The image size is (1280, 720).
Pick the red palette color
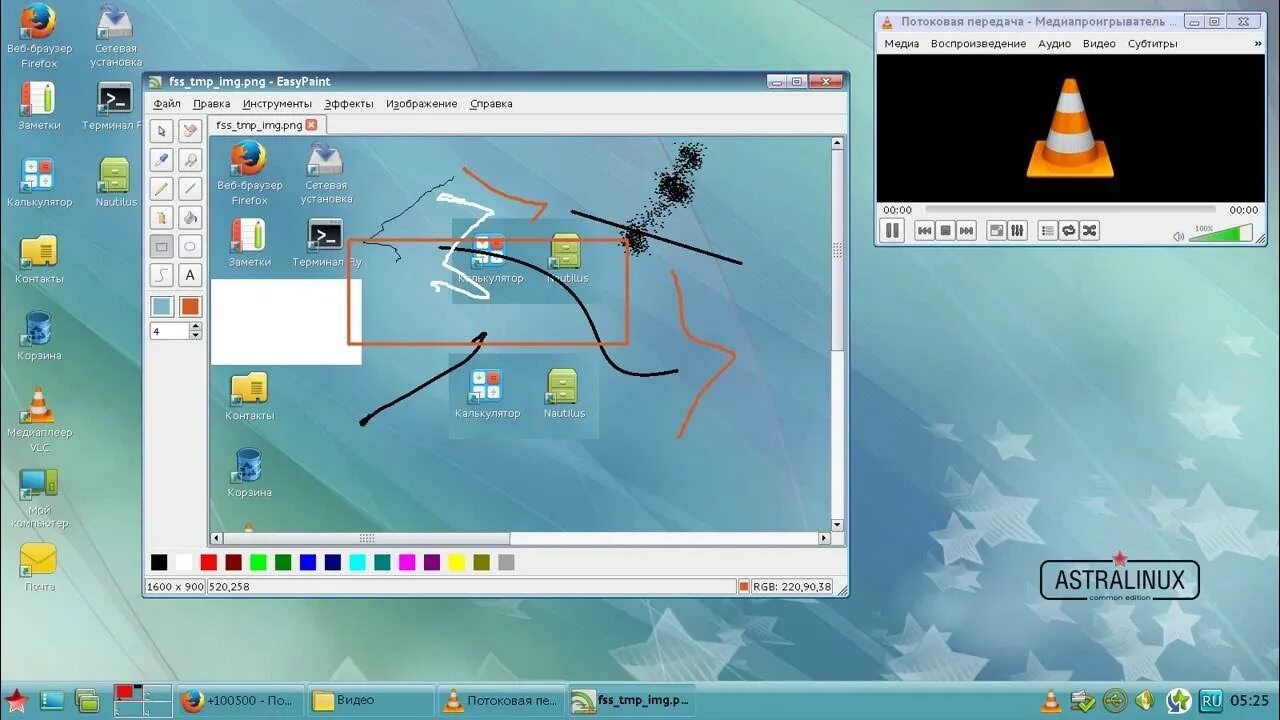[209, 563]
